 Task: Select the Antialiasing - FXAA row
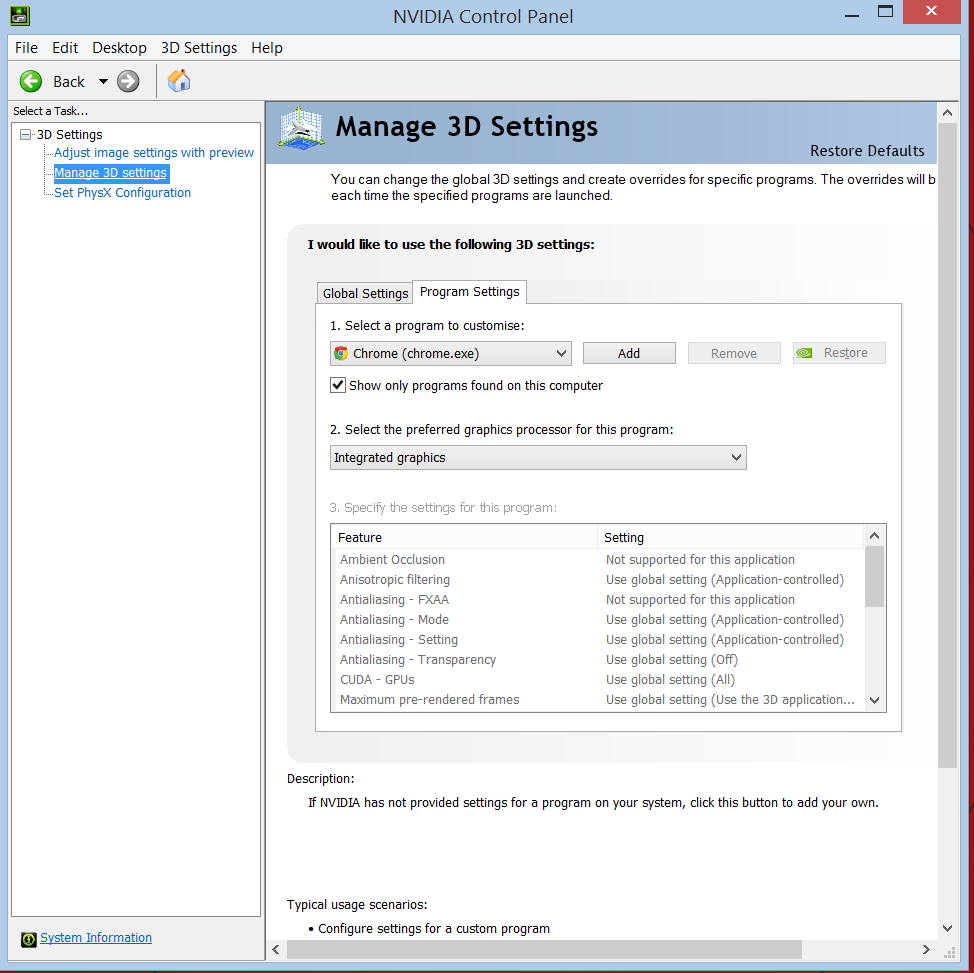[x=598, y=600]
